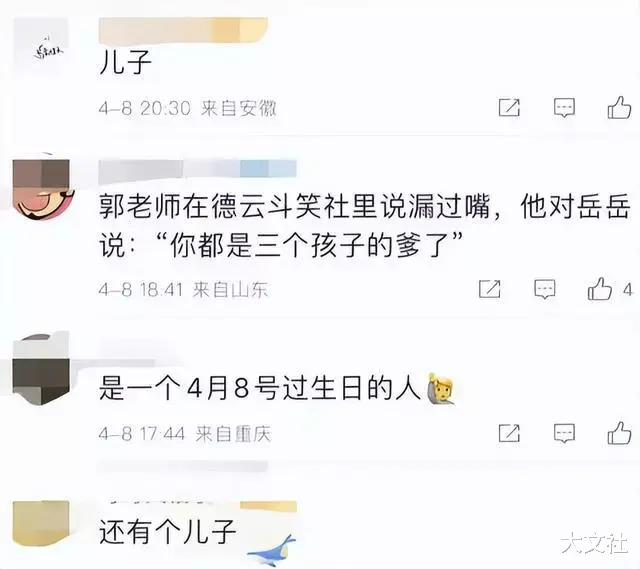
Task: Open the gray avatar of 重庆 commenter
Action: pyautogui.click(x=41, y=369)
